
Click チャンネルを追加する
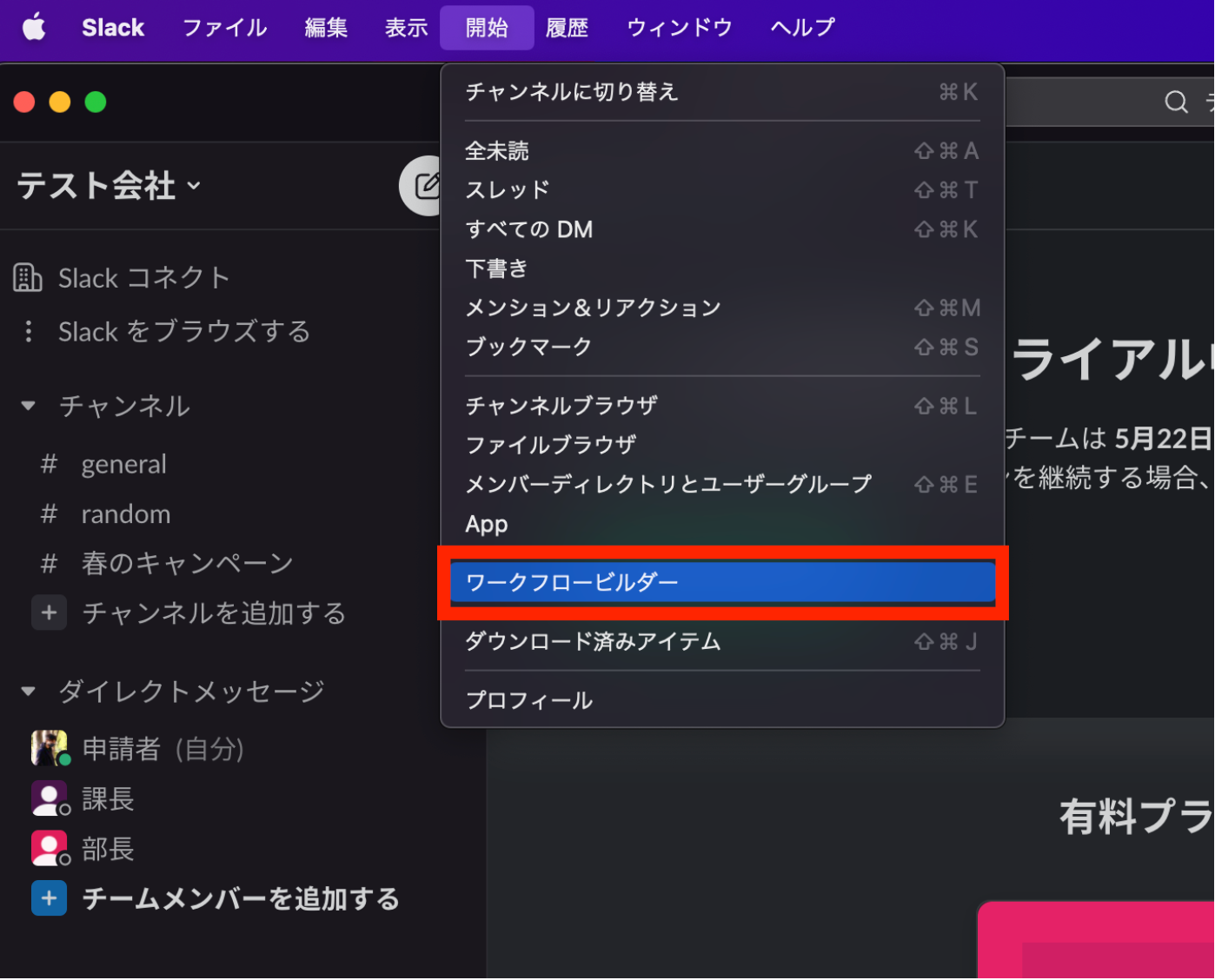click(x=214, y=612)
